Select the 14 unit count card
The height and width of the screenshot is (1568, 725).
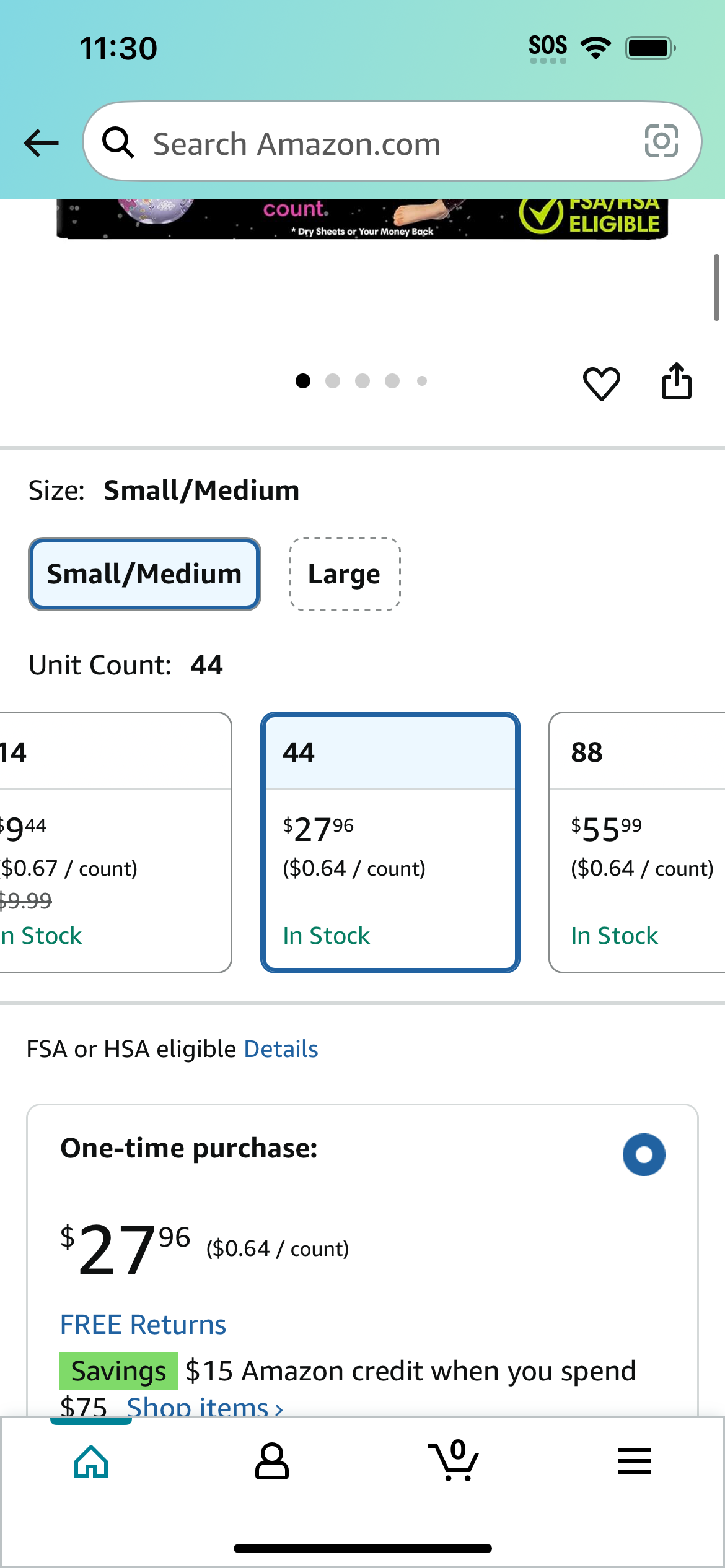(115, 843)
